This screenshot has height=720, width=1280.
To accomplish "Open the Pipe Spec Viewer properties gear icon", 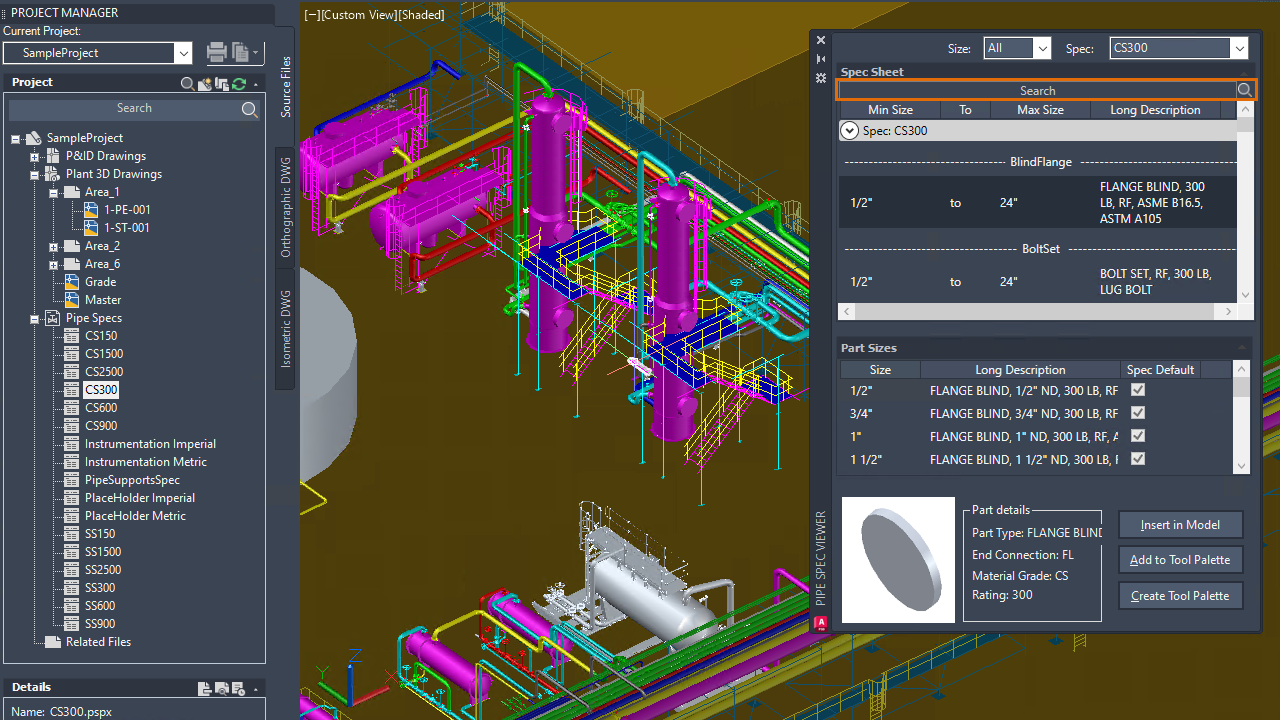I will pyautogui.click(x=821, y=77).
